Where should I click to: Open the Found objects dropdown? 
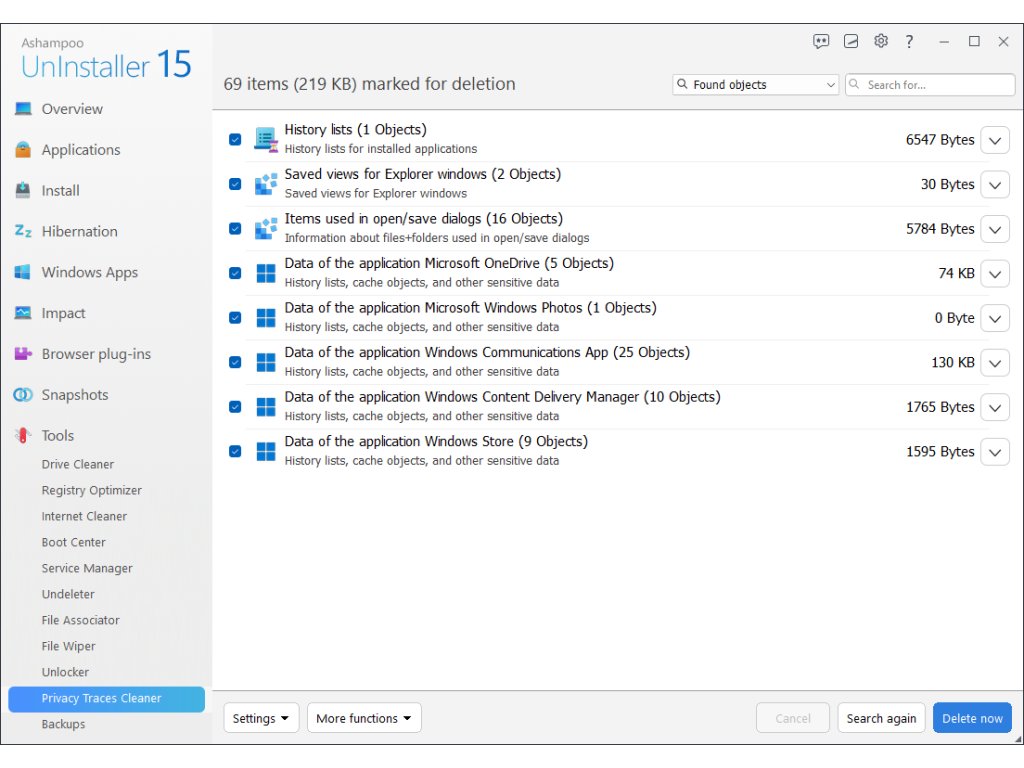[x=756, y=84]
